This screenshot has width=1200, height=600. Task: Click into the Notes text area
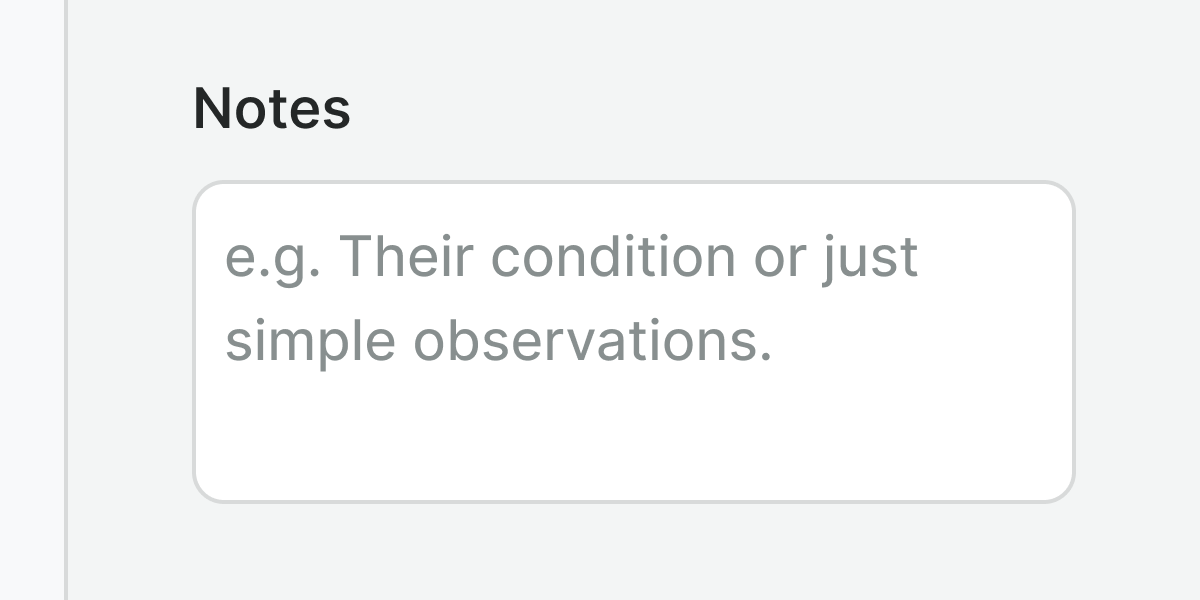coord(633,341)
